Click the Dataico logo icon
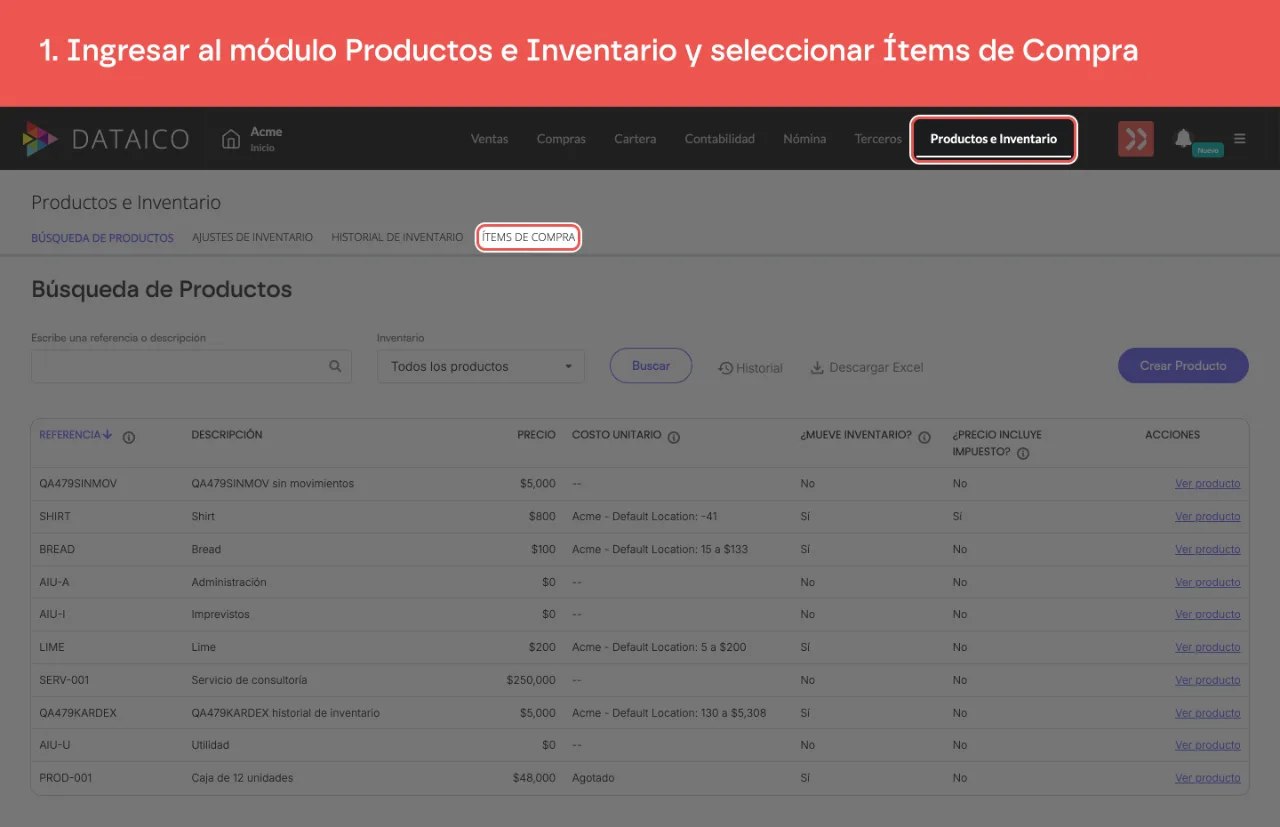Screen dimensions: 1280x827 pos(40,139)
